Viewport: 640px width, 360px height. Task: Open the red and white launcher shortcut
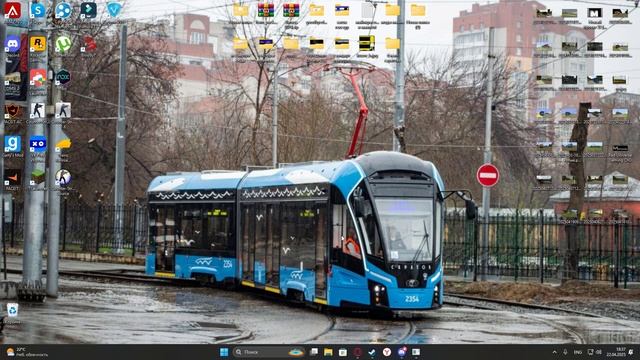(x=38, y=78)
